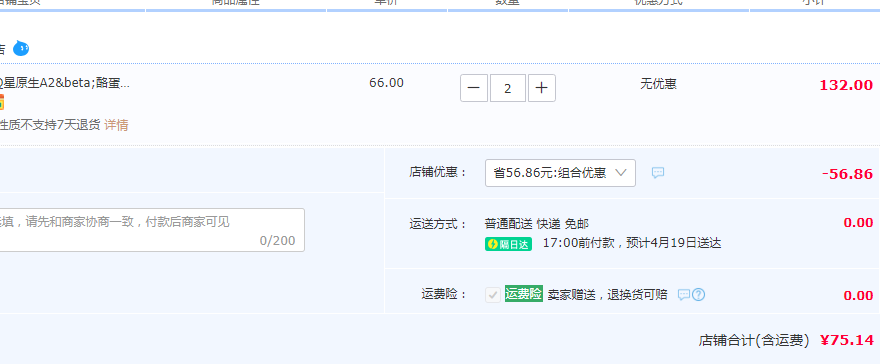Click the green 隔日达 next-day badge
Screen dimensions: 890x364
[x=509, y=244]
